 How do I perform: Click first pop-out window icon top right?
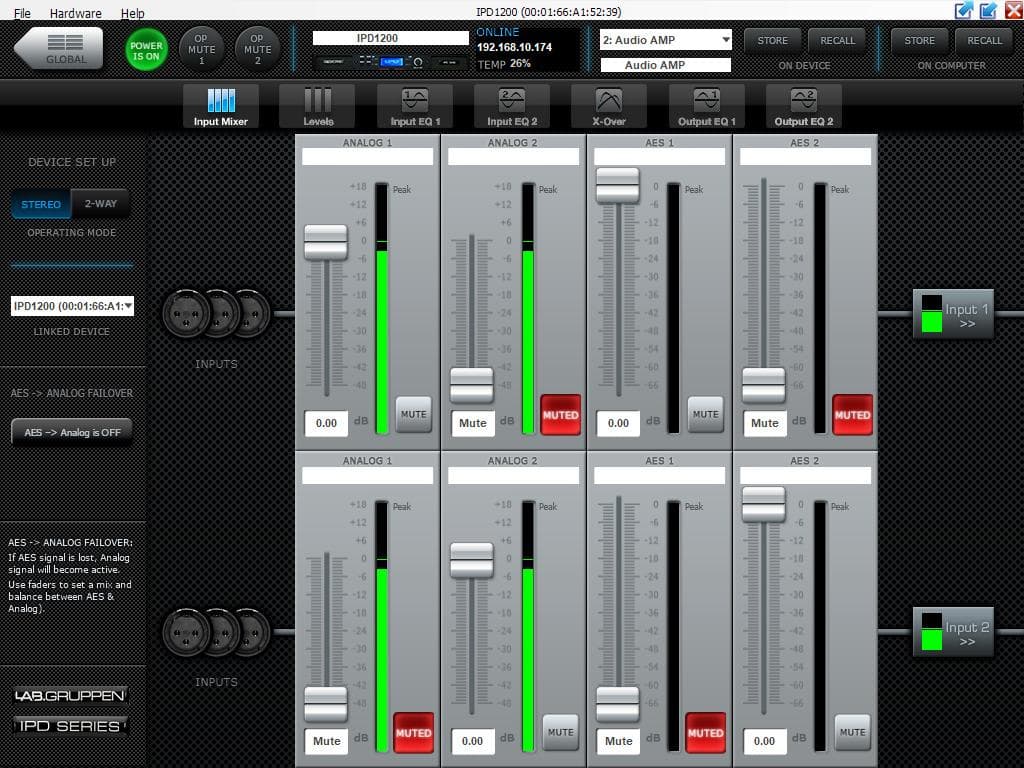click(964, 10)
